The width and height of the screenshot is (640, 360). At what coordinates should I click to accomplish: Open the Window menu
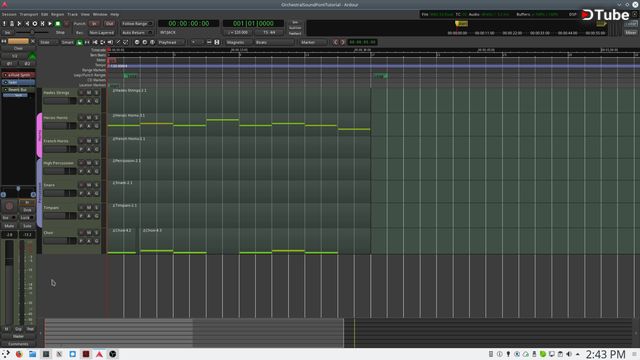coord(100,14)
